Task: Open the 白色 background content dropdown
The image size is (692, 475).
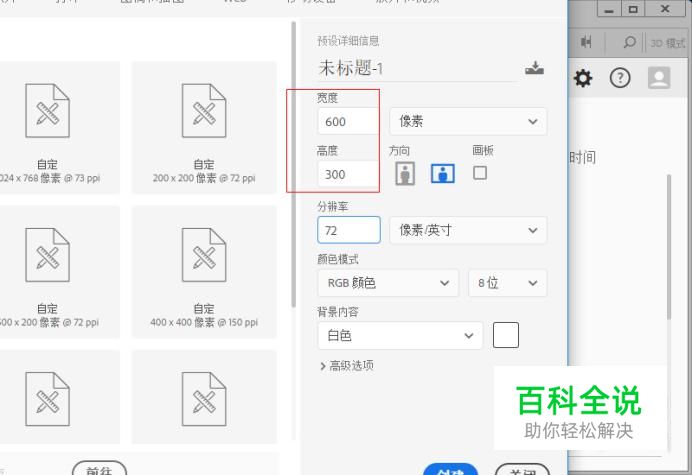Action: pos(400,336)
